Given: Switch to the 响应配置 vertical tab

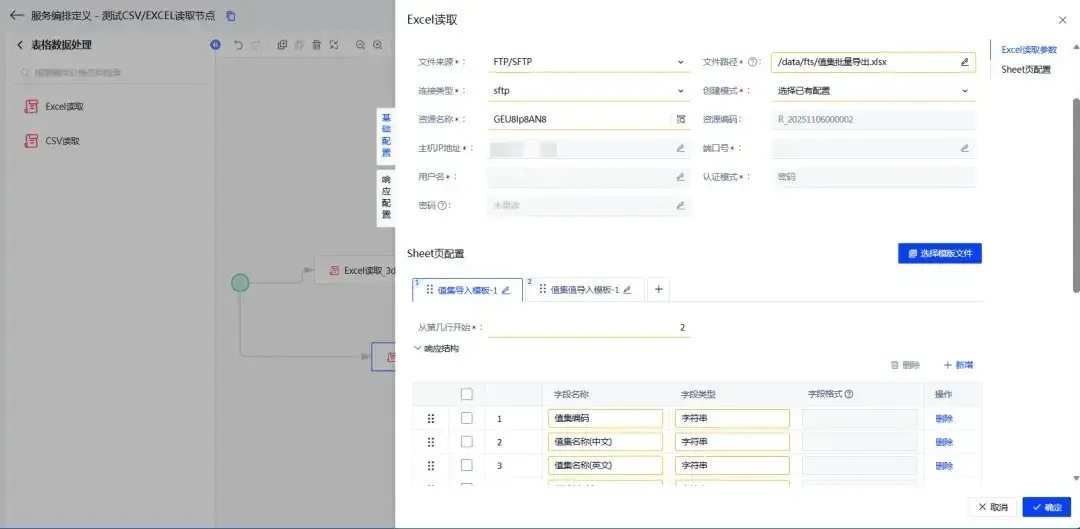Looking at the screenshot, I should pyautogui.click(x=386, y=197).
